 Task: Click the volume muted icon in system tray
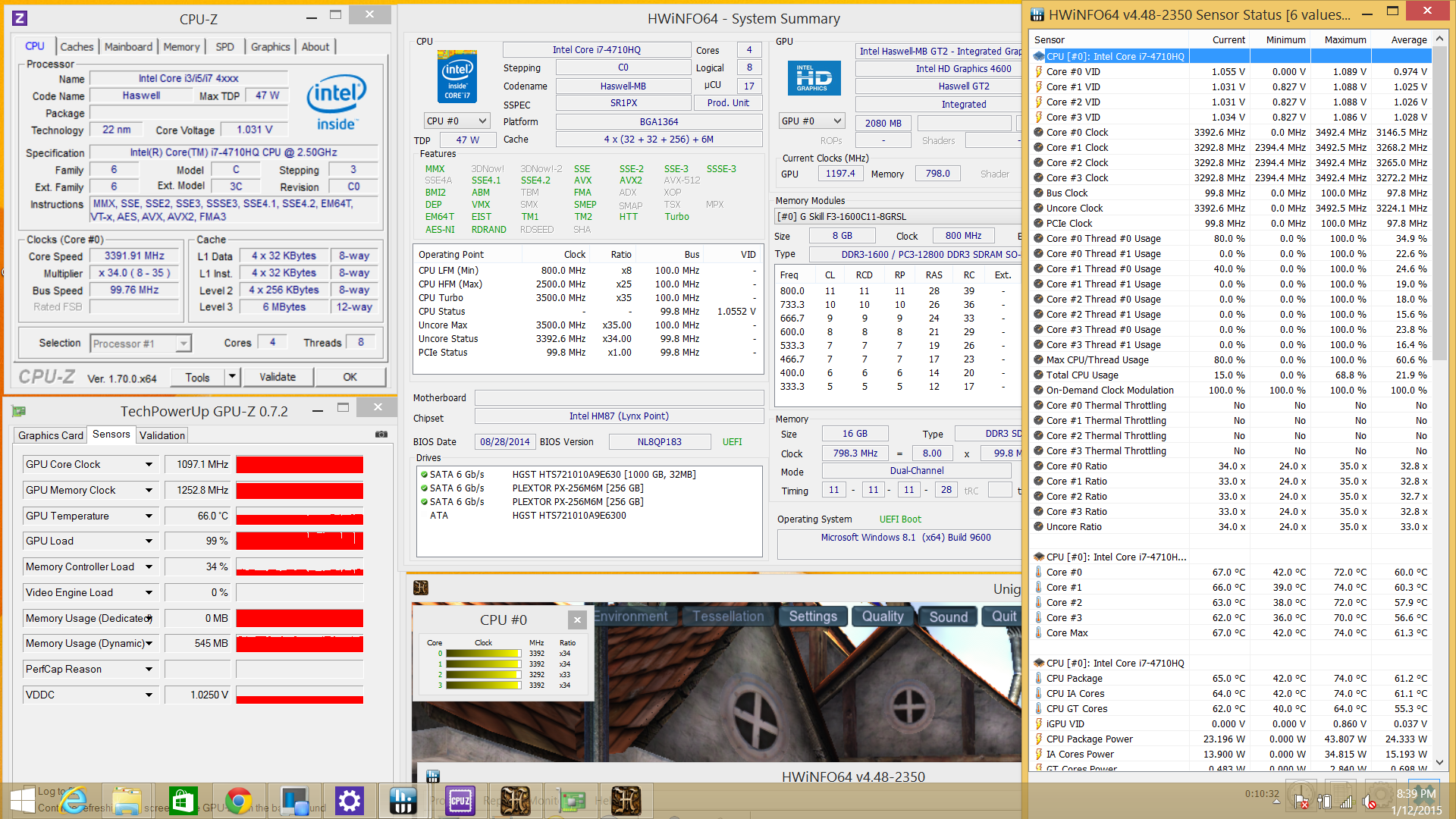[x=1369, y=802]
